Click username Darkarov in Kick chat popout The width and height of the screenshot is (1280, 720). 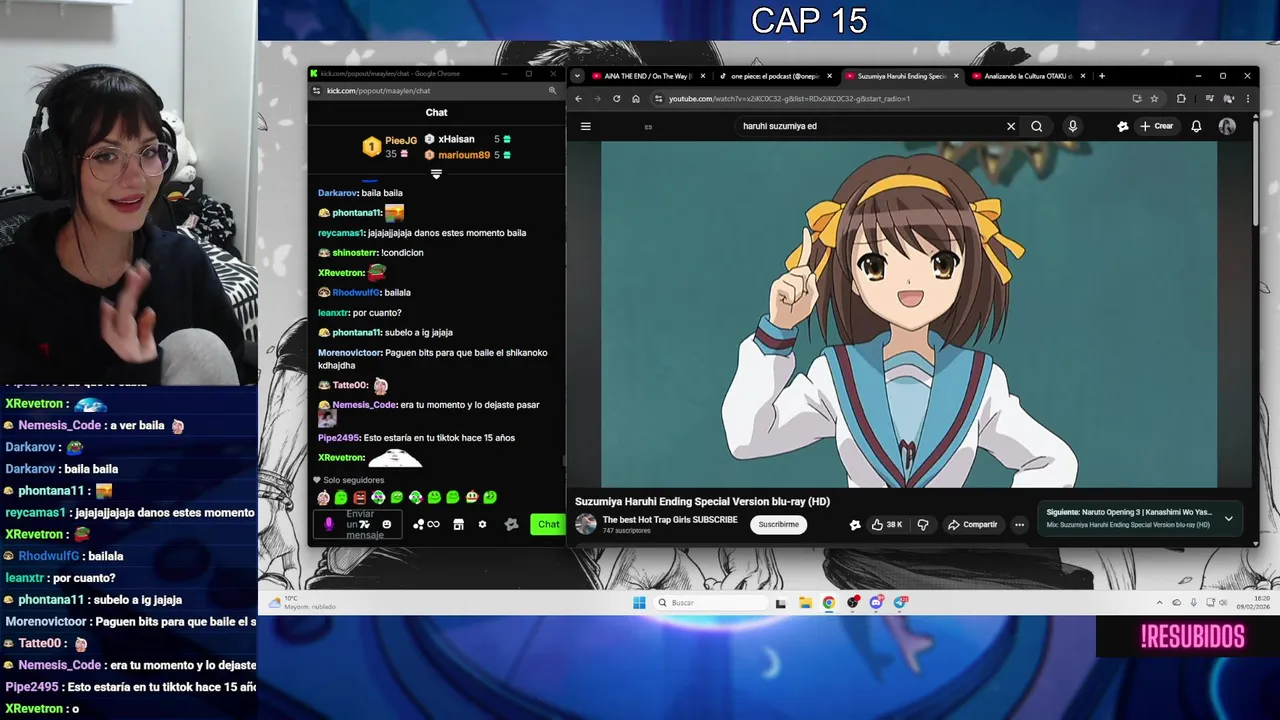(x=337, y=193)
